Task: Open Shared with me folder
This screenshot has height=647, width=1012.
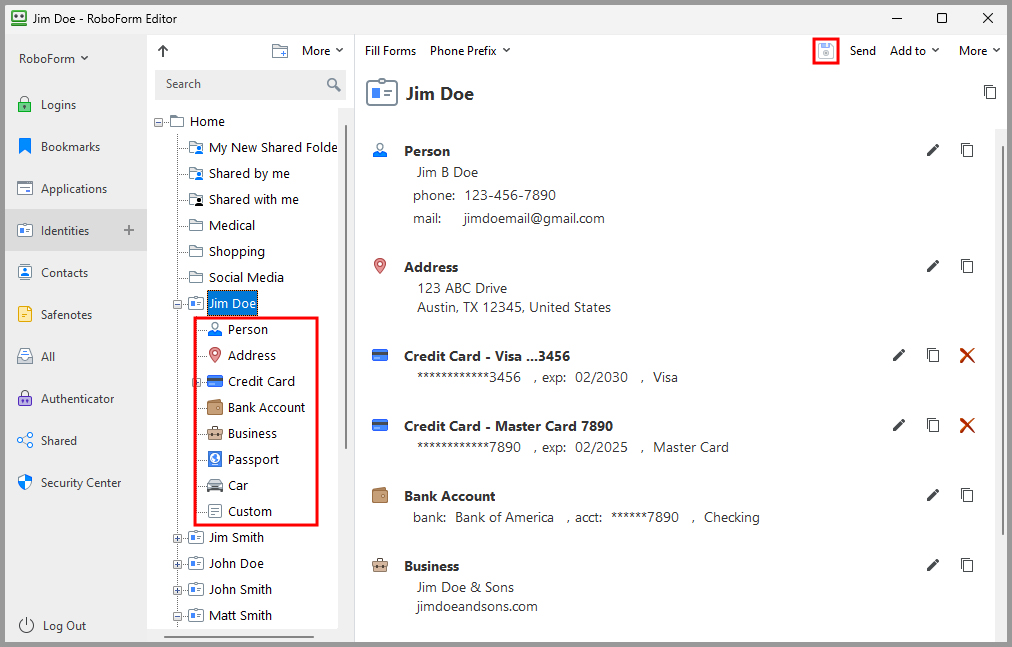Action: (244, 200)
